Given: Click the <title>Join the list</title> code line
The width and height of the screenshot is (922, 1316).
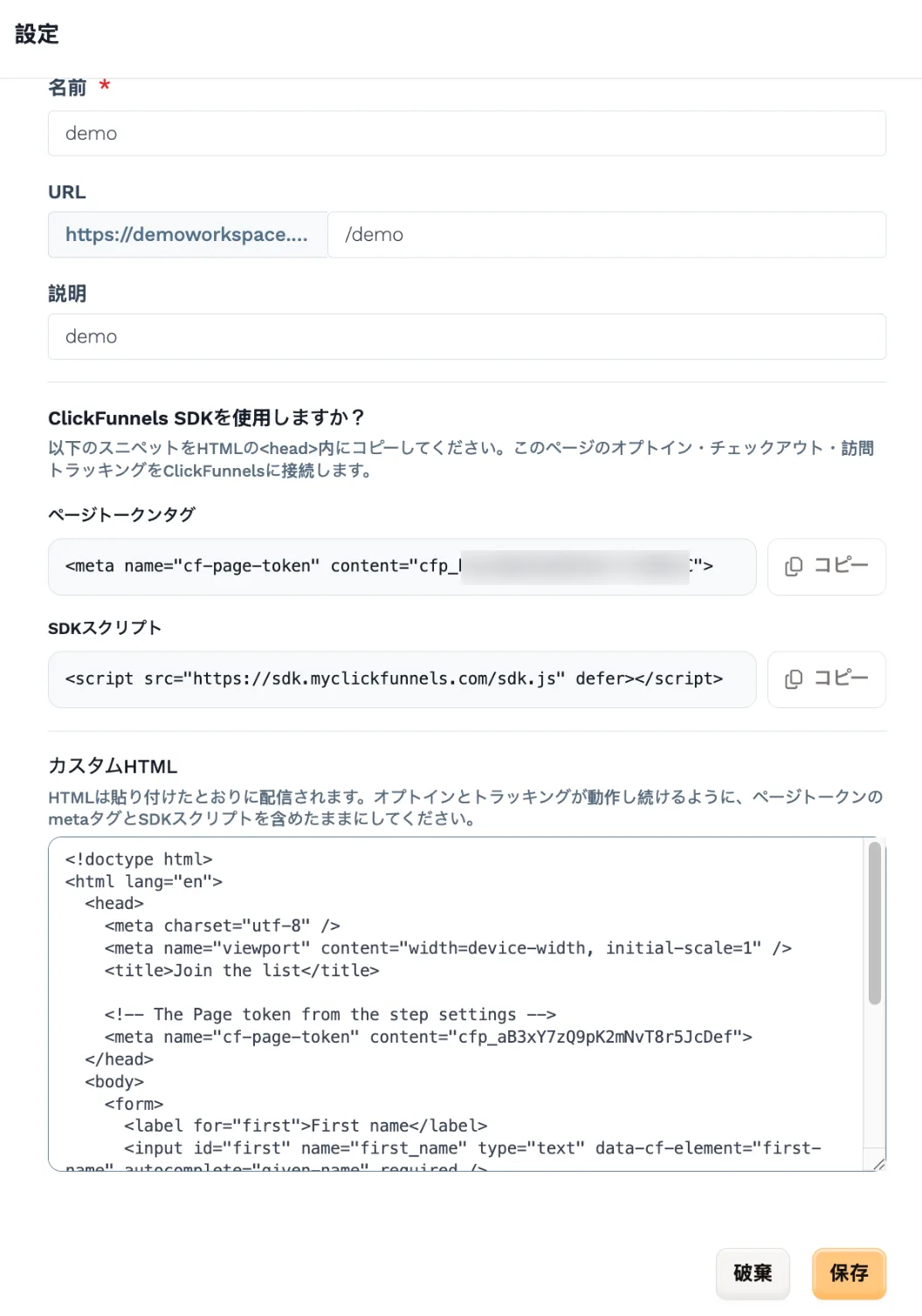Looking at the screenshot, I should [242, 971].
